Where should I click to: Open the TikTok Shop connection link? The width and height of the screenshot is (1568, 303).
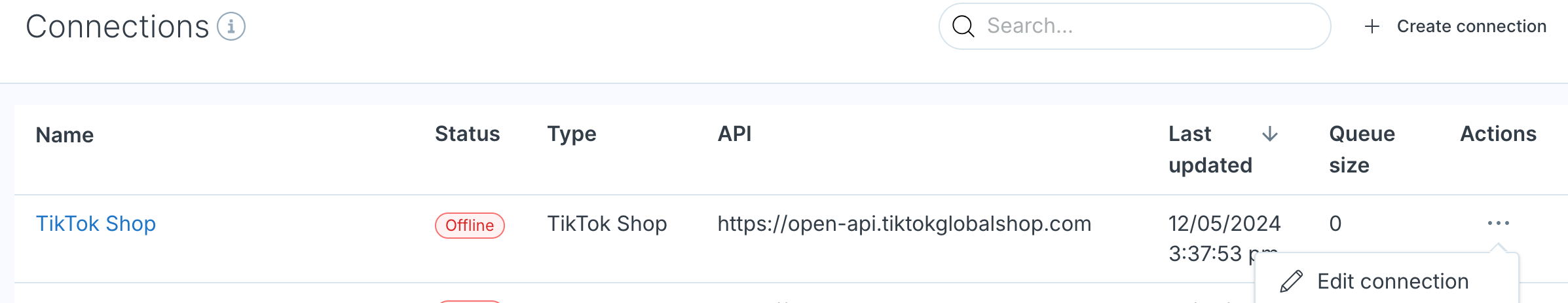[x=96, y=224]
